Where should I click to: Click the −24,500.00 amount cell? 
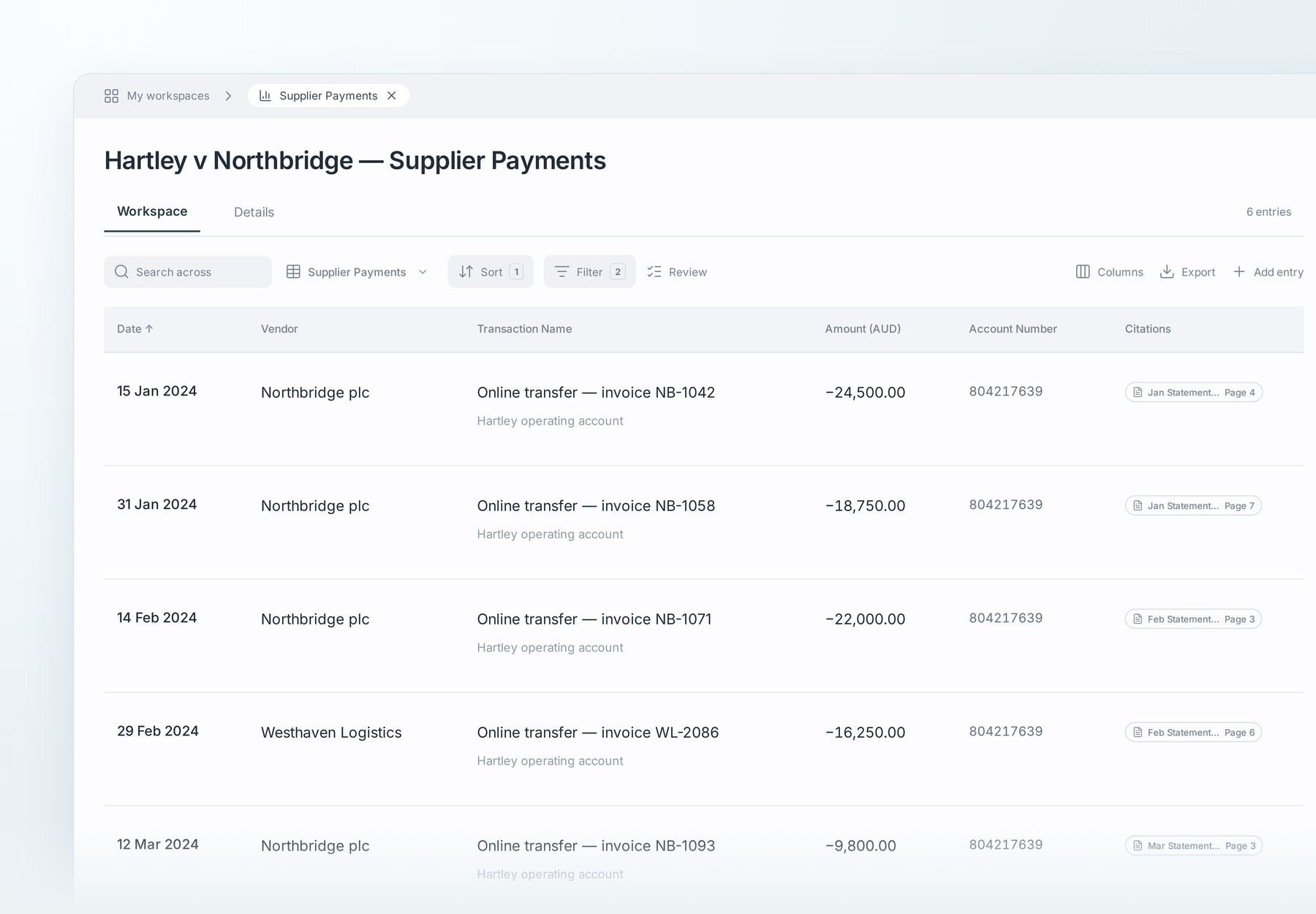pos(865,393)
